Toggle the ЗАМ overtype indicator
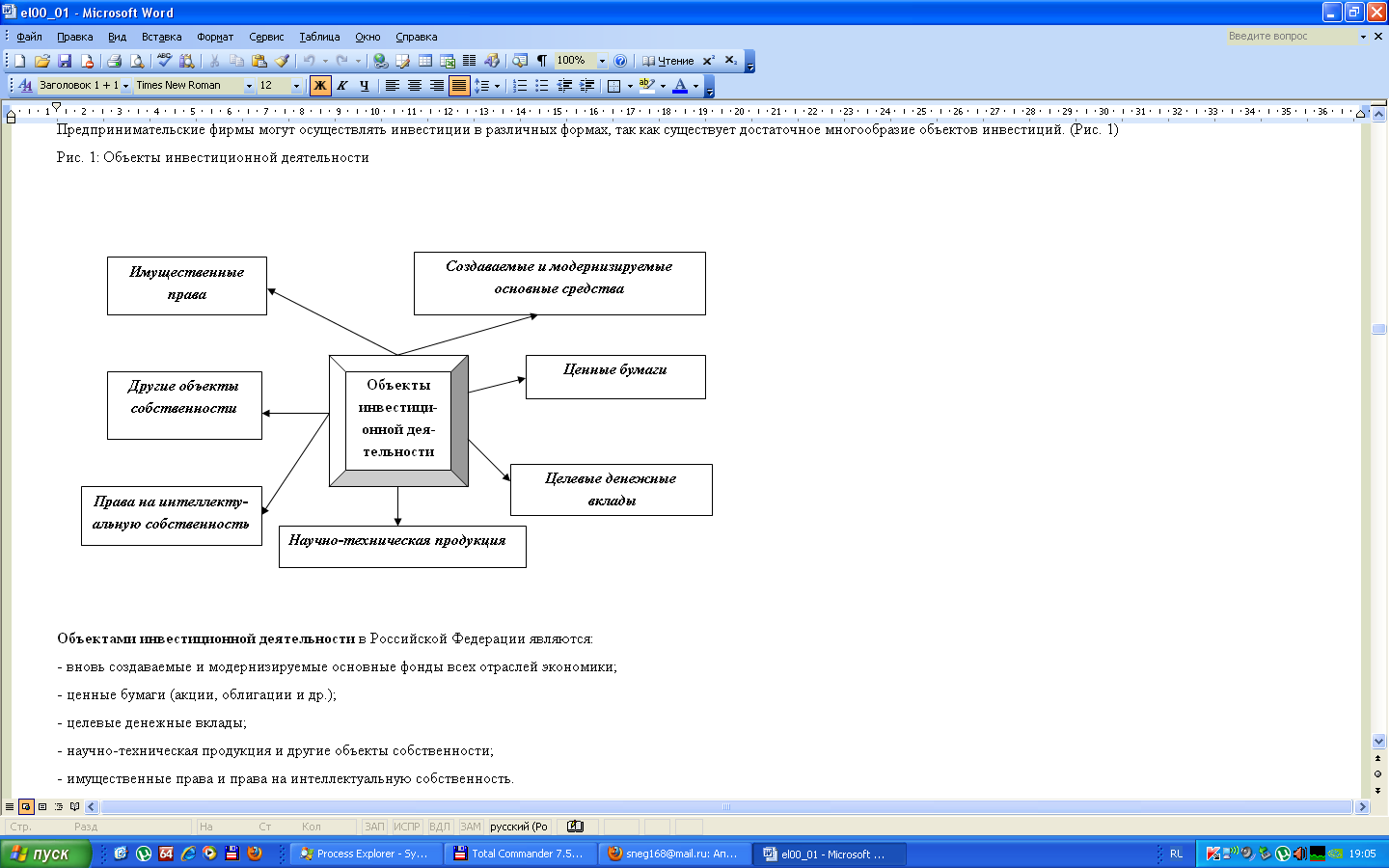 tap(471, 827)
